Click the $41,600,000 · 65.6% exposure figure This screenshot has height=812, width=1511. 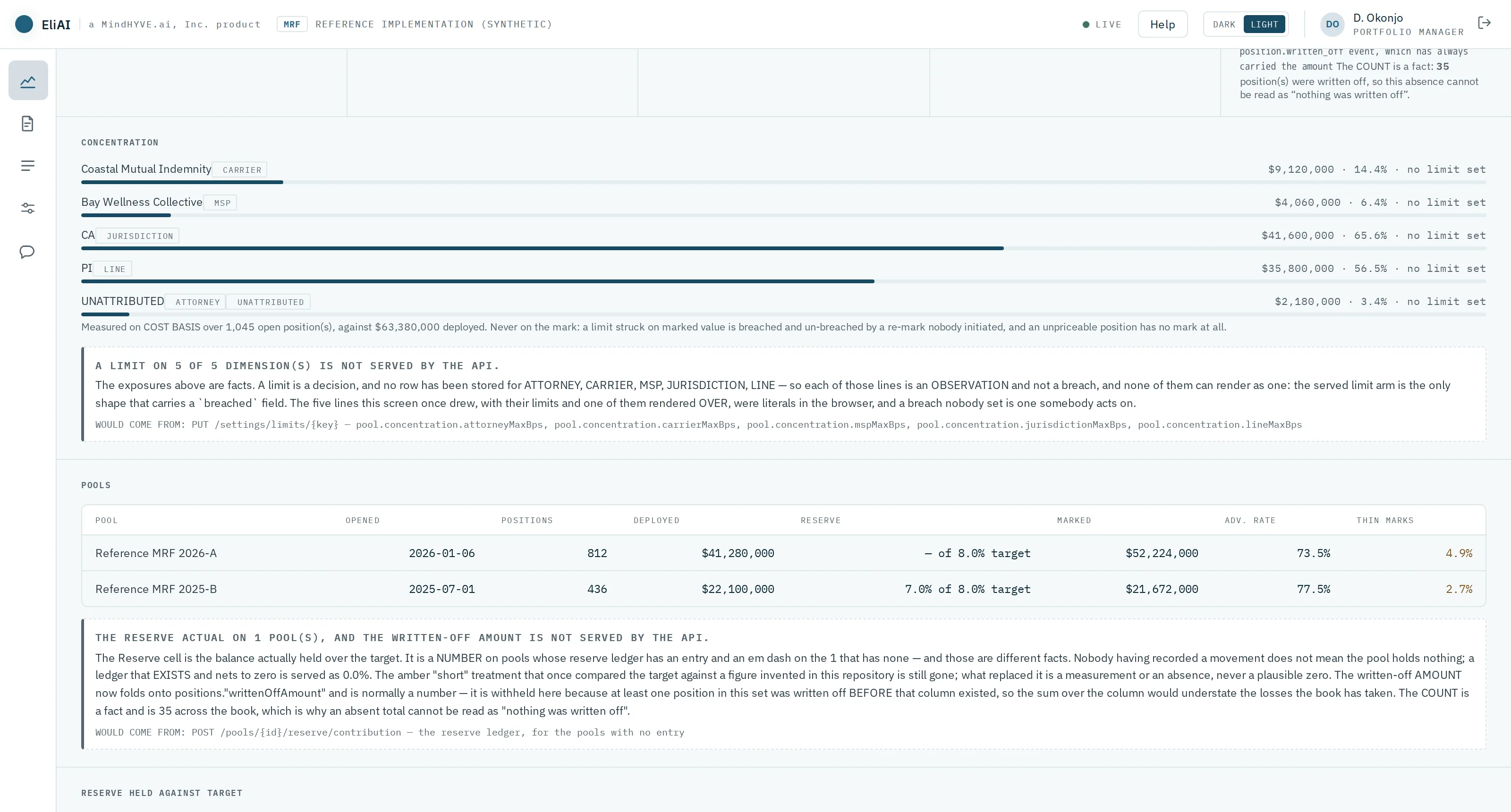click(1324, 235)
